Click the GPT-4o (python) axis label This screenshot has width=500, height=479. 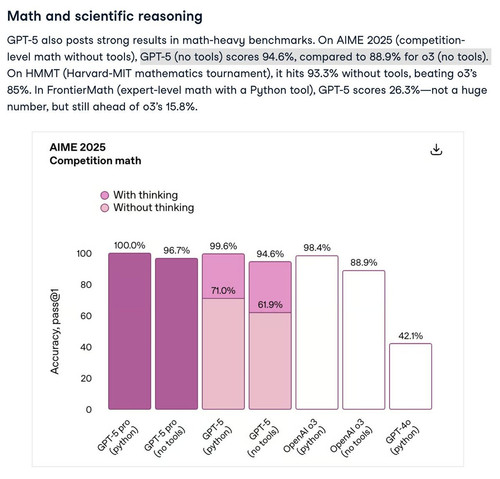402,437
